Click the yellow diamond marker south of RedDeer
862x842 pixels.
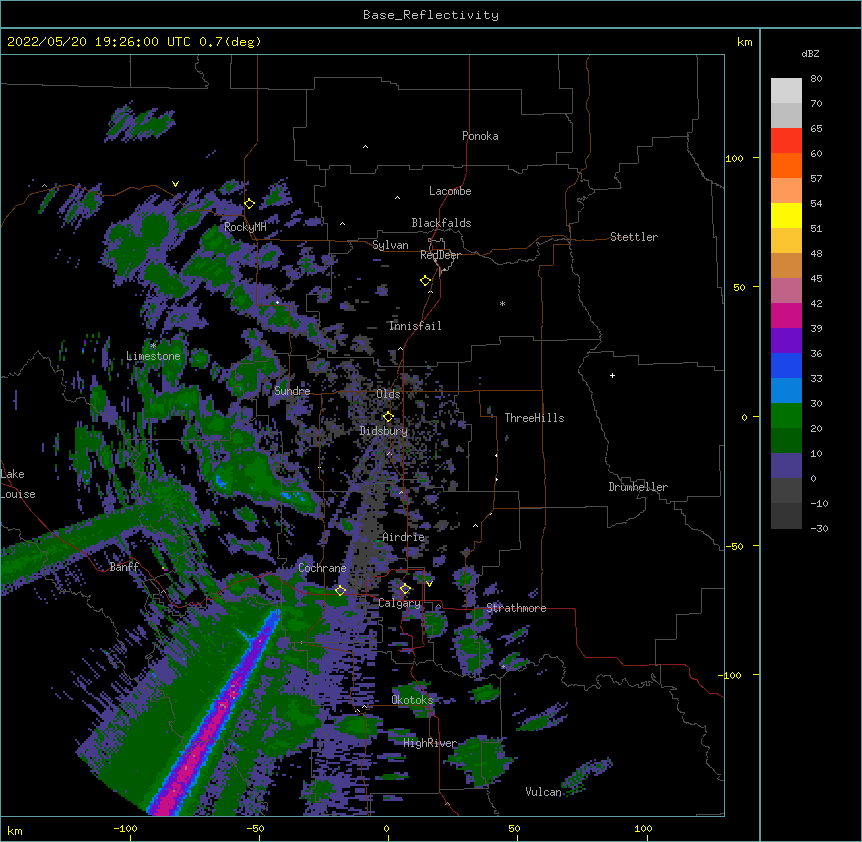pos(425,281)
